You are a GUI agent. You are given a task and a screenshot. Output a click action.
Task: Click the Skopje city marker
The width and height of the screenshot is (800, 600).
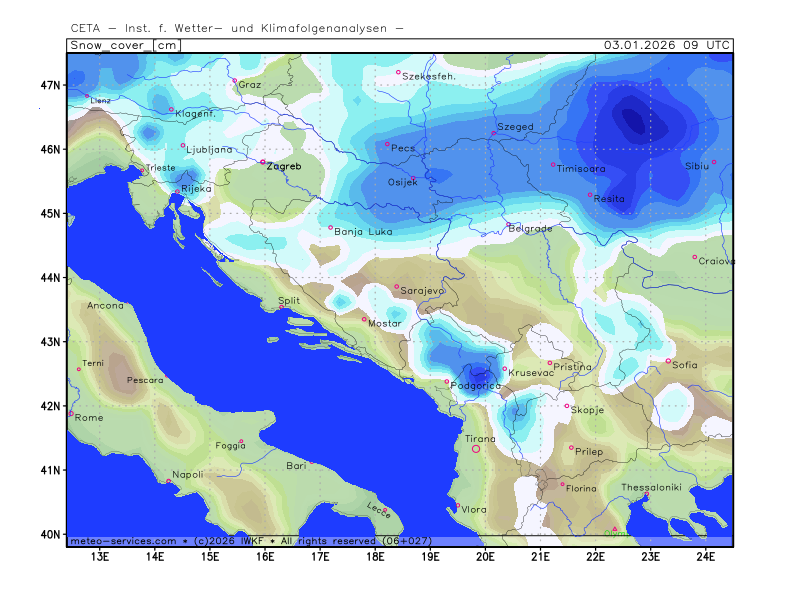point(567,406)
